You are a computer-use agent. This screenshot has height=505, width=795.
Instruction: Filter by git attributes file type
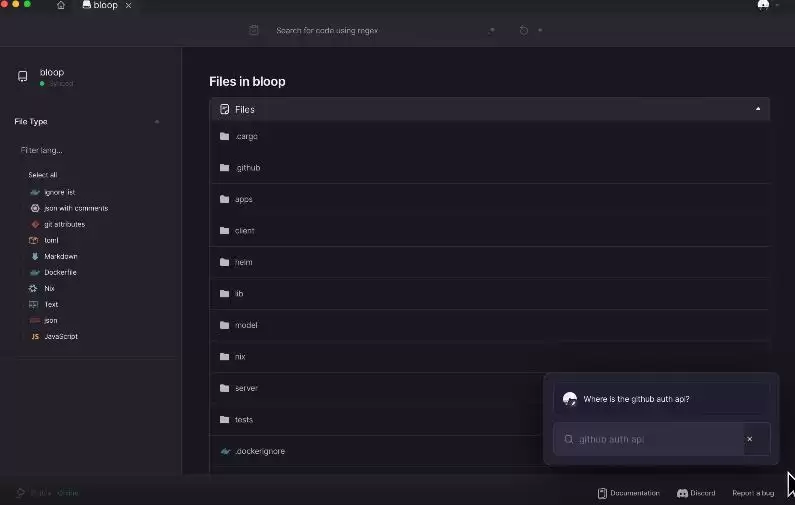64,224
